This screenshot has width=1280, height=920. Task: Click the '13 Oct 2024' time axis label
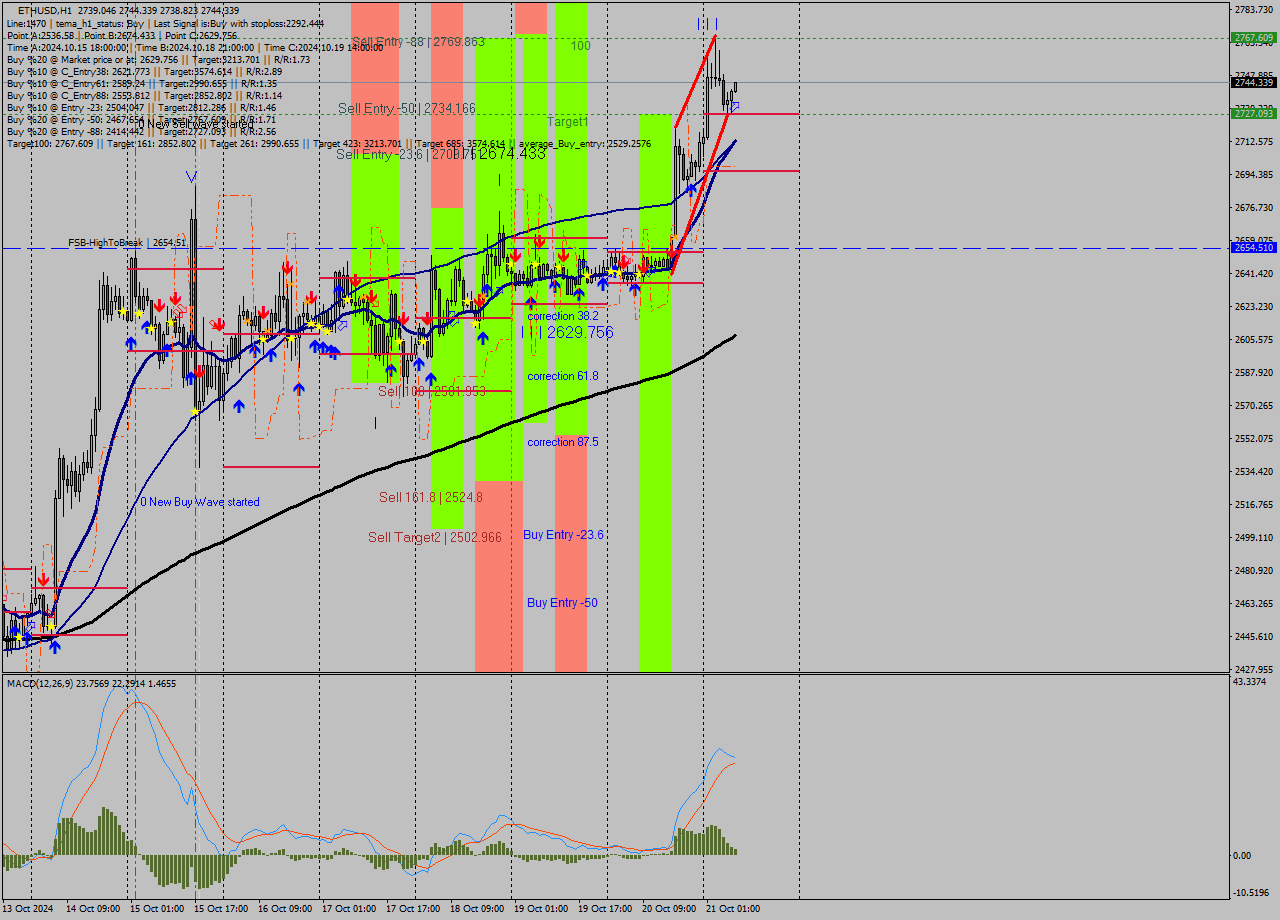pyautogui.click(x=28, y=909)
